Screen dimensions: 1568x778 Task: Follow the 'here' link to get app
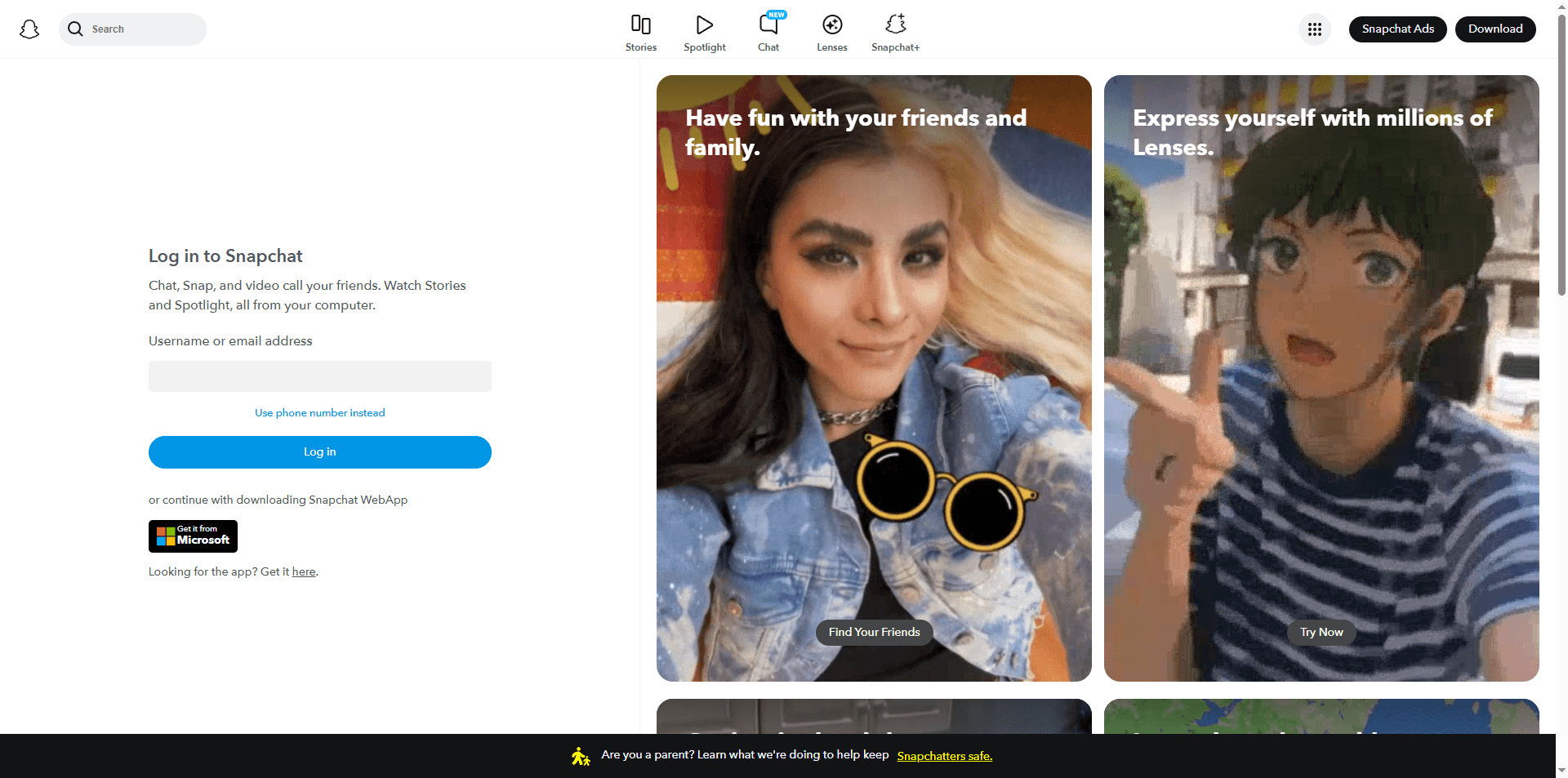tap(304, 572)
